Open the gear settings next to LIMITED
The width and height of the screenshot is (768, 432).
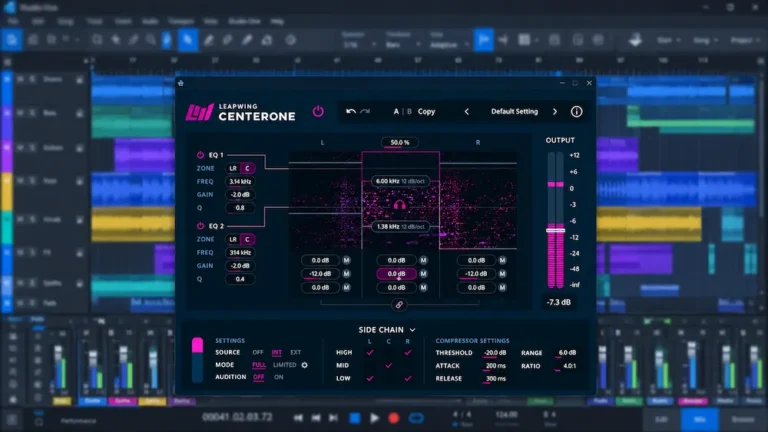(305, 365)
